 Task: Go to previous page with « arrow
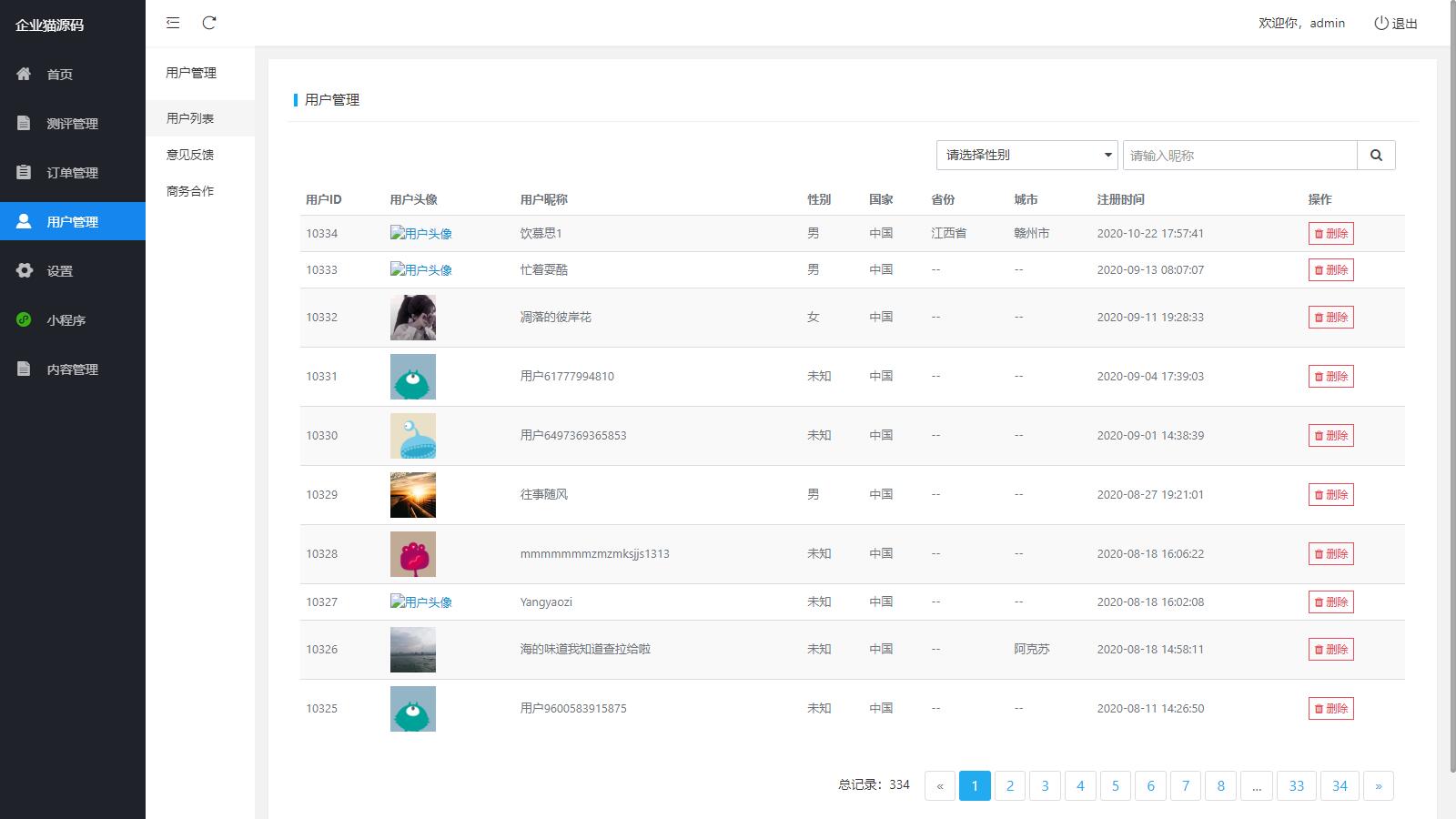(x=940, y=786)
